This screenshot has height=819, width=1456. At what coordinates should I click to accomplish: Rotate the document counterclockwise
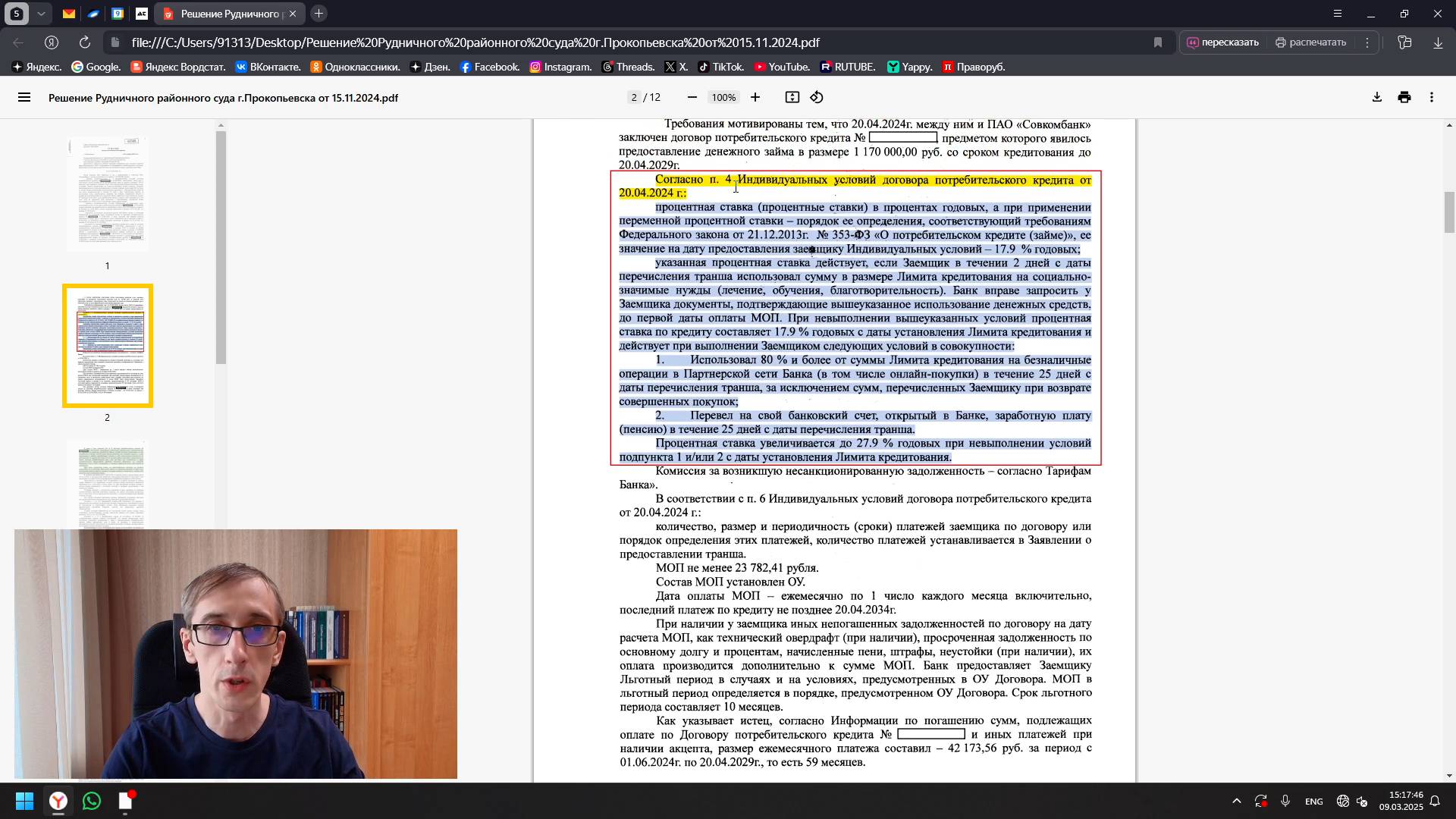(x=817, y=97)
